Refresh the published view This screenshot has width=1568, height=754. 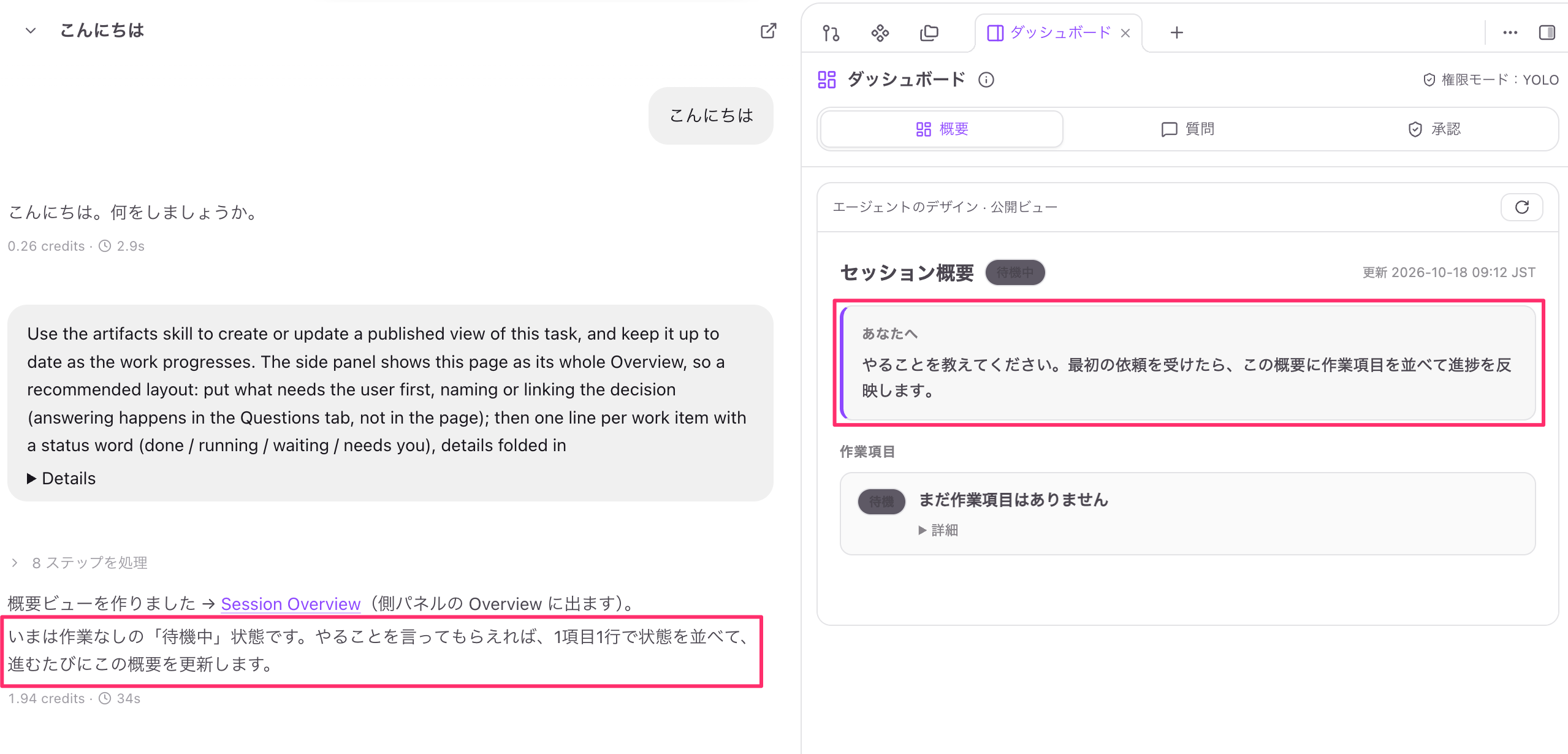click(x=1521, y=207)
